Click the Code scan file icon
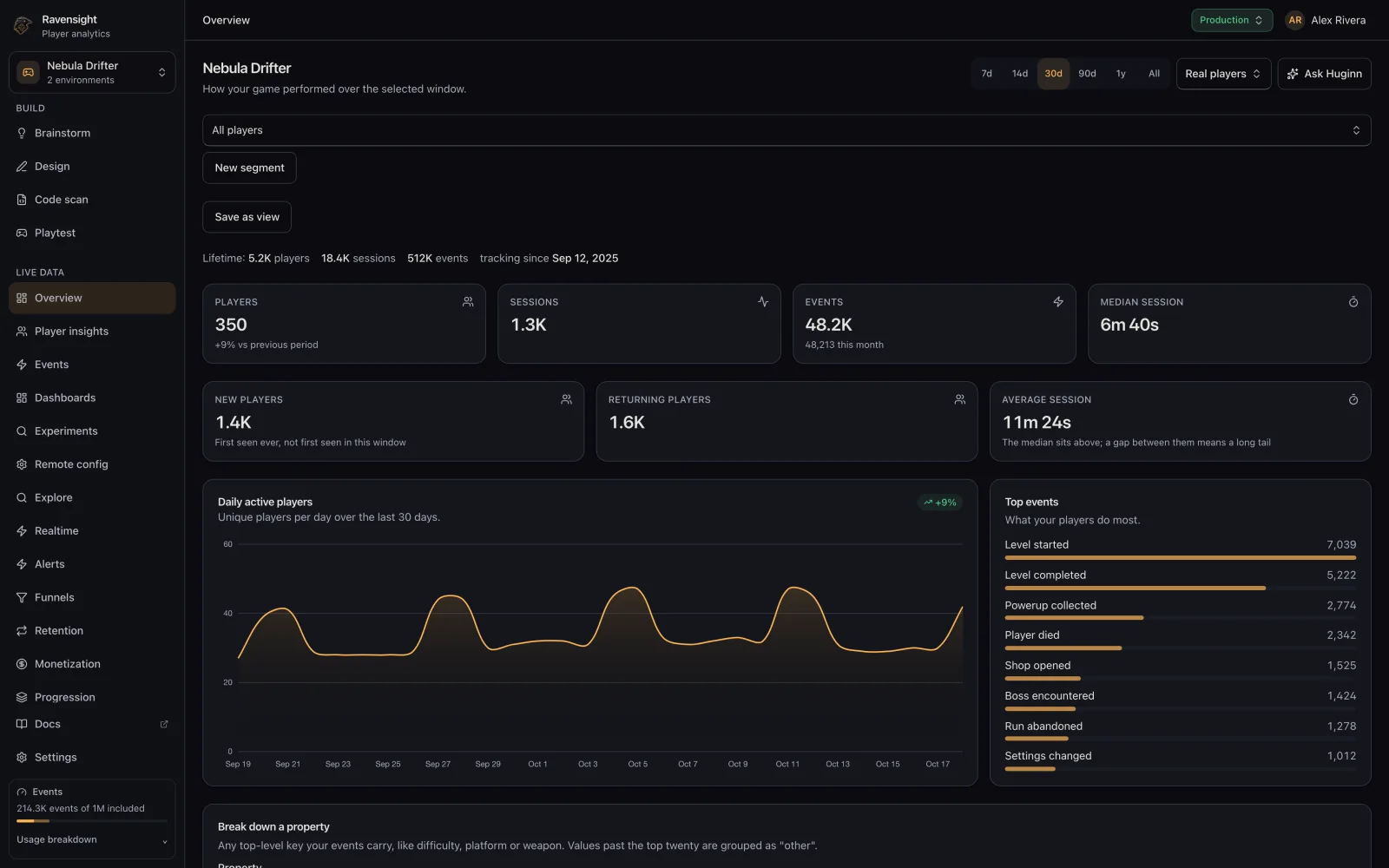This screenshot has width=1389, height=868. point(22,200)
